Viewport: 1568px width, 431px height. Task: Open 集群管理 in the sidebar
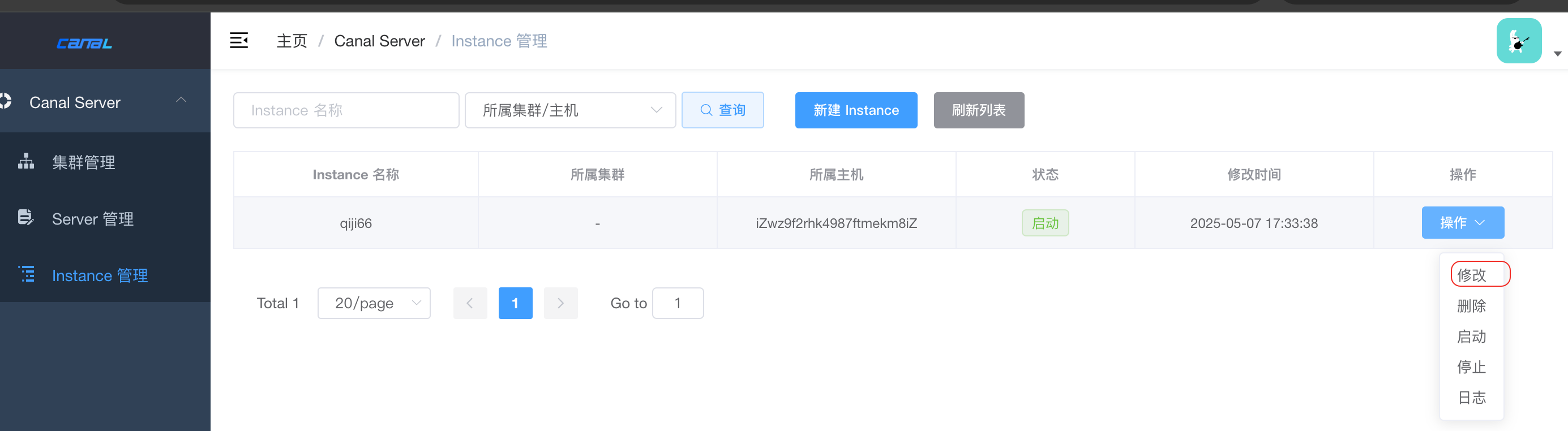[x=105, y=162]
